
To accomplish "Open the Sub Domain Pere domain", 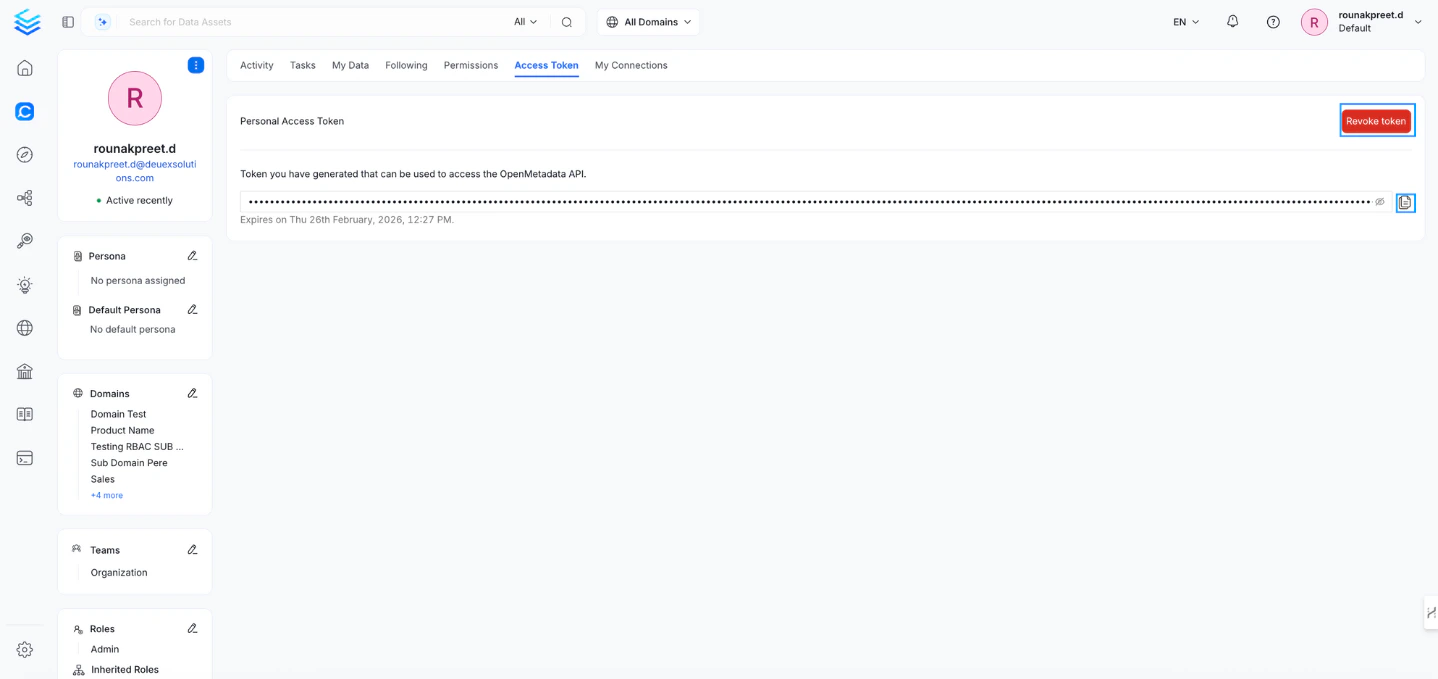I will (129, 463).
